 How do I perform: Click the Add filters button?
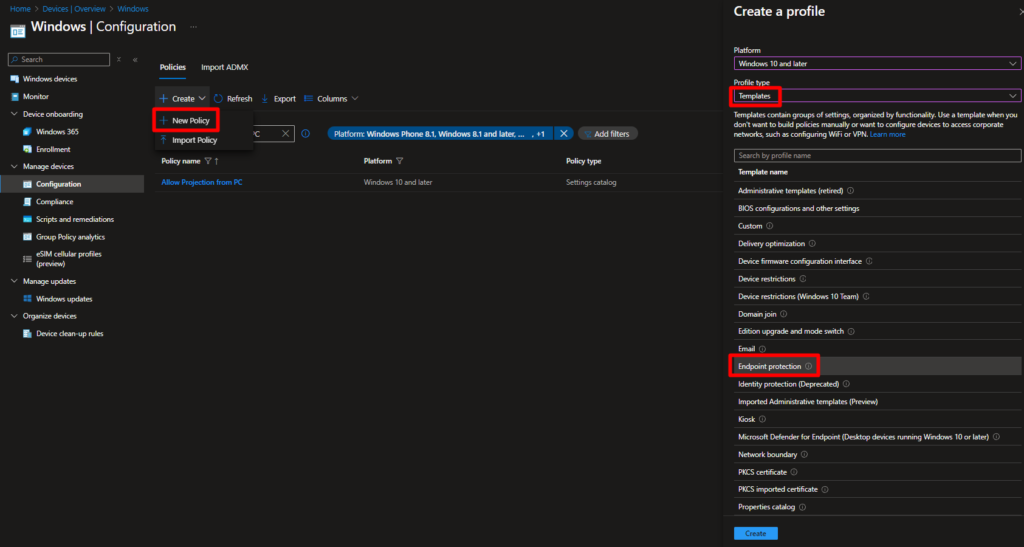coord(607,134)
